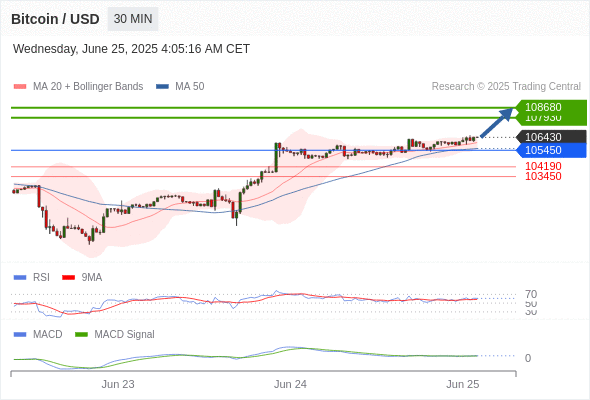Click the 103450 red support label

coord(543,176)
